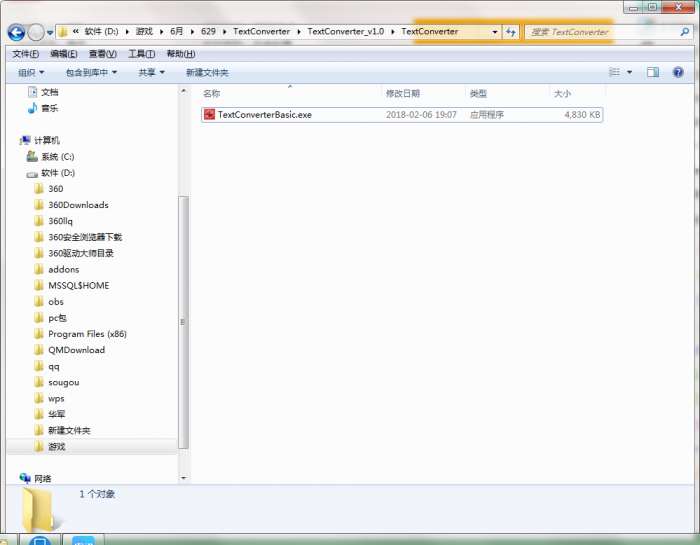Click 游戏 in the address breadcrumb

point(144,32)
